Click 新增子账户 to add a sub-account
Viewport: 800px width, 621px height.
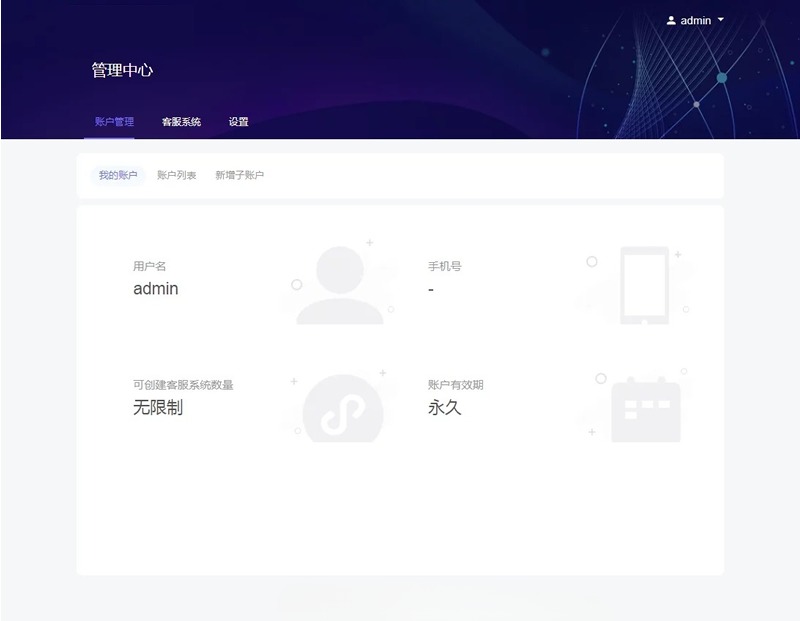(238, 175)
